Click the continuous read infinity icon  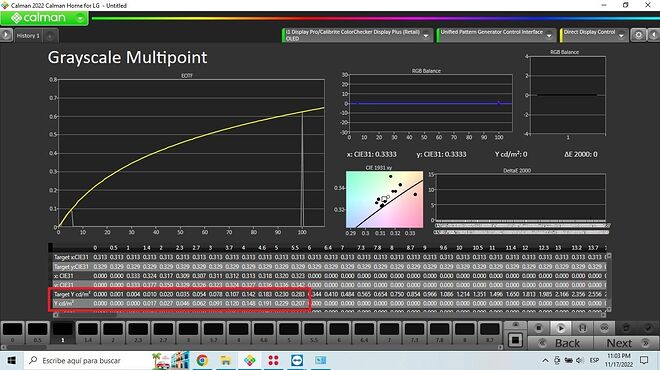pyautogui.click(x=604, y=328)
